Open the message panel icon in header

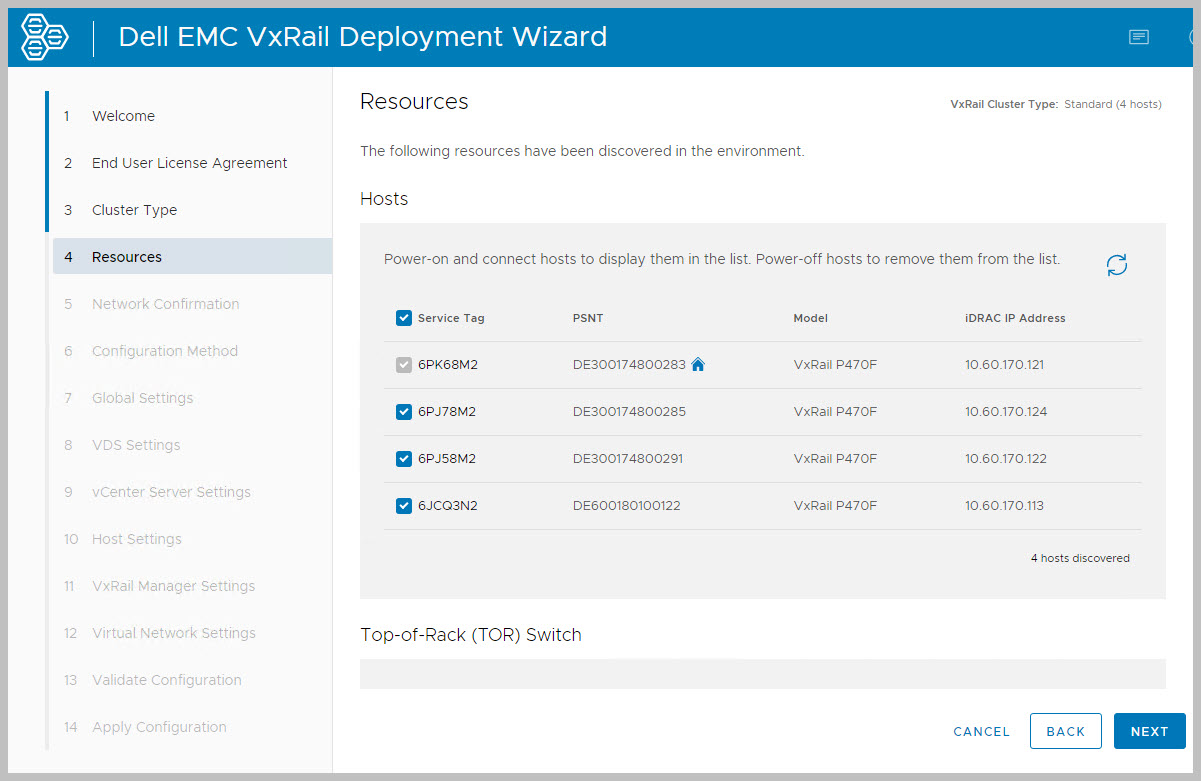(1138, 38)
